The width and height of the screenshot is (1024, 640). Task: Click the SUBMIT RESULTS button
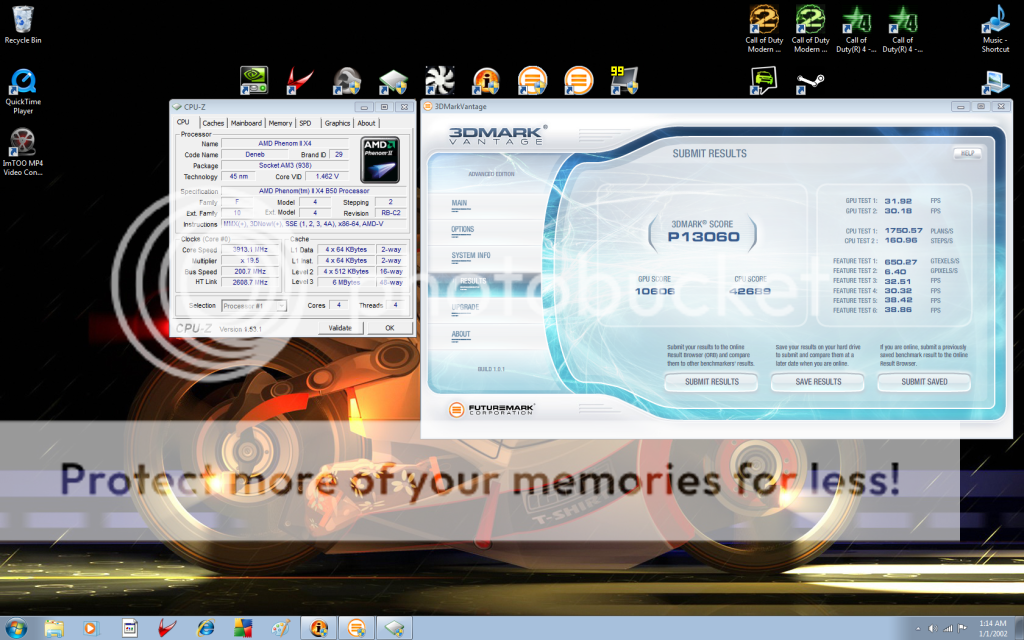click(x=712, y=382)
